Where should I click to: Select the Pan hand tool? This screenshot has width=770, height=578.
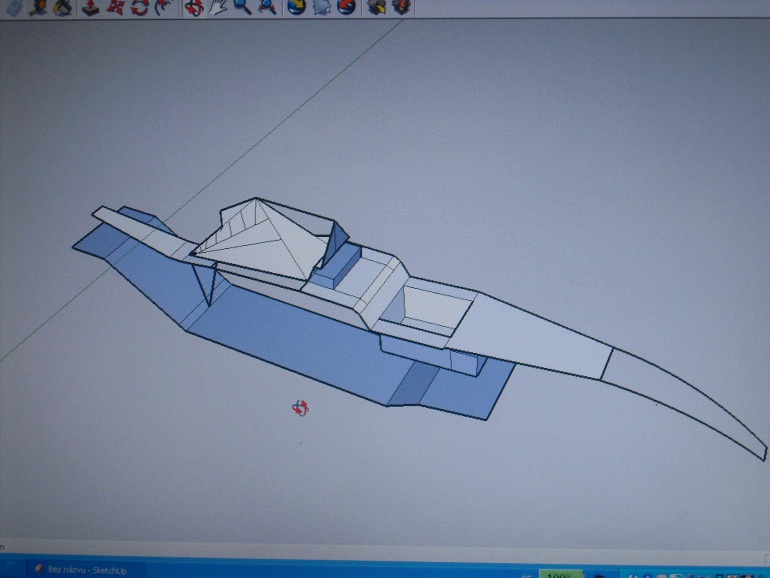point(219,7)
